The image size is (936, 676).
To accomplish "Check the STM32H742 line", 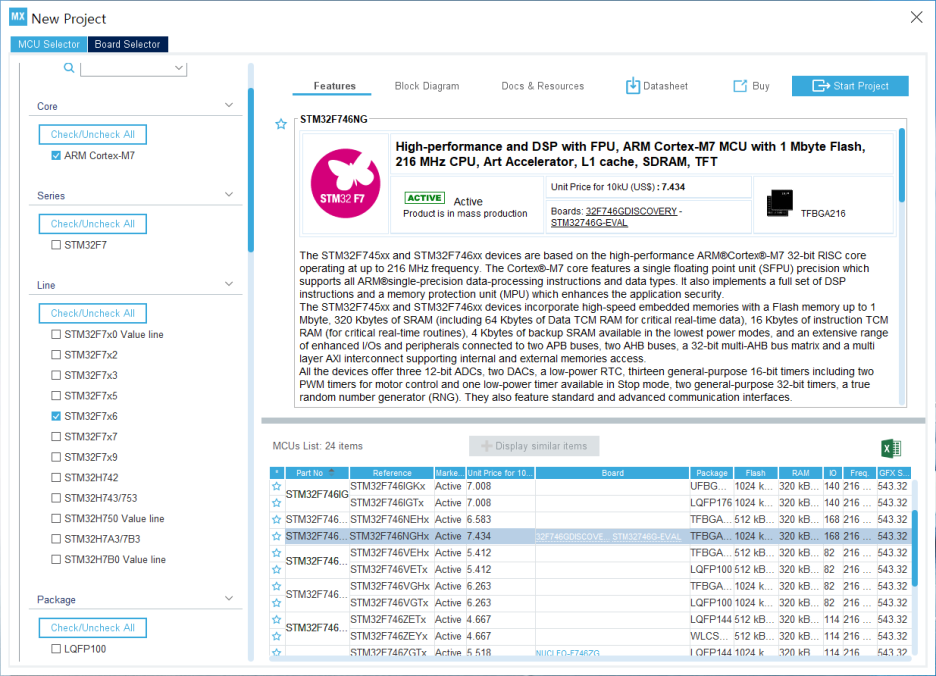I will pyautogui.click(x=56, y=477).
